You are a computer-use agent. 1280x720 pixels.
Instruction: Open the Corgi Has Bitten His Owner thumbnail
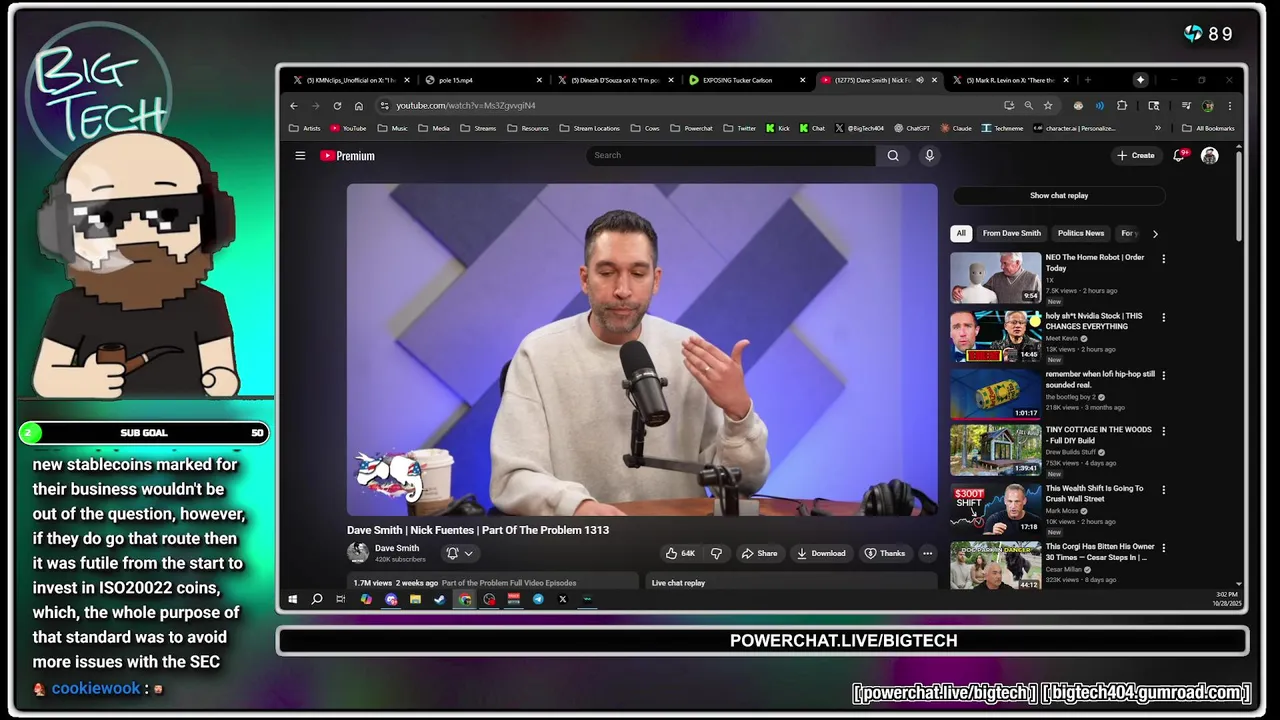(995, 565)
